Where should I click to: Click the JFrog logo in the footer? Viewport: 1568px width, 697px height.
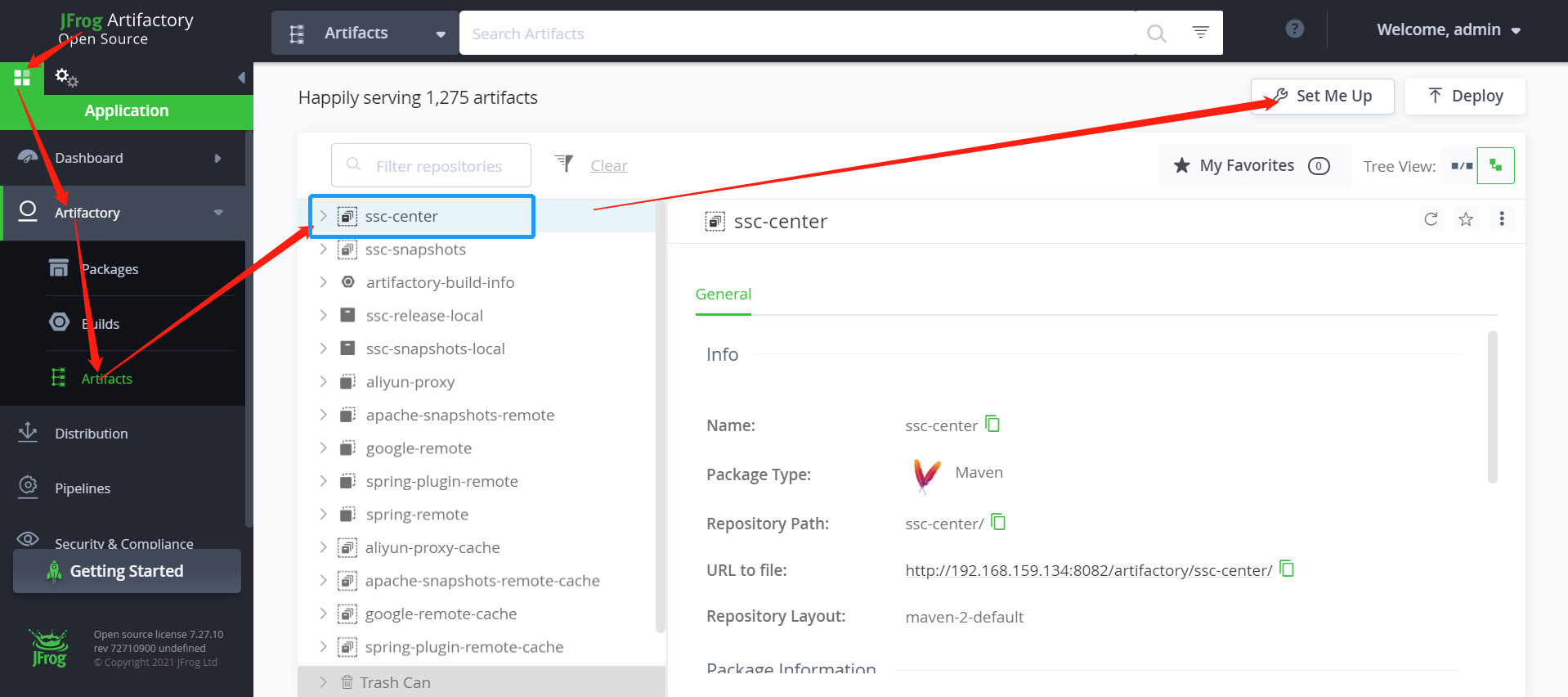(49, 648)
